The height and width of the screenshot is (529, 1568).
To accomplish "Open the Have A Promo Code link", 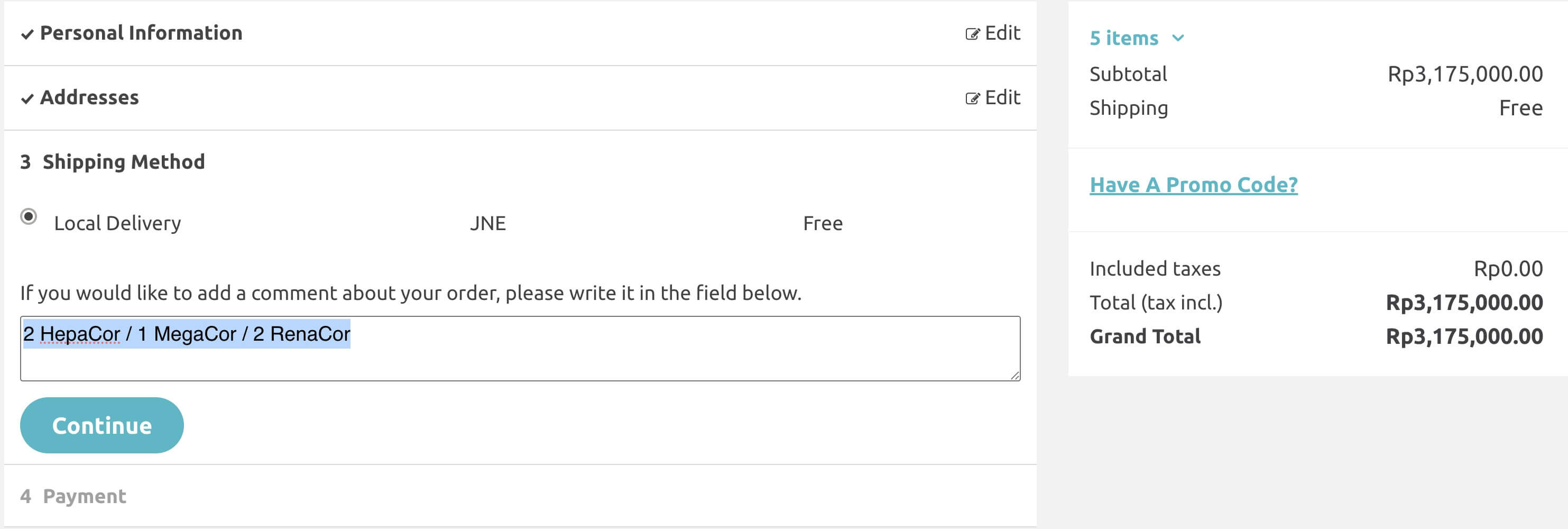I will pos(1193,185).
